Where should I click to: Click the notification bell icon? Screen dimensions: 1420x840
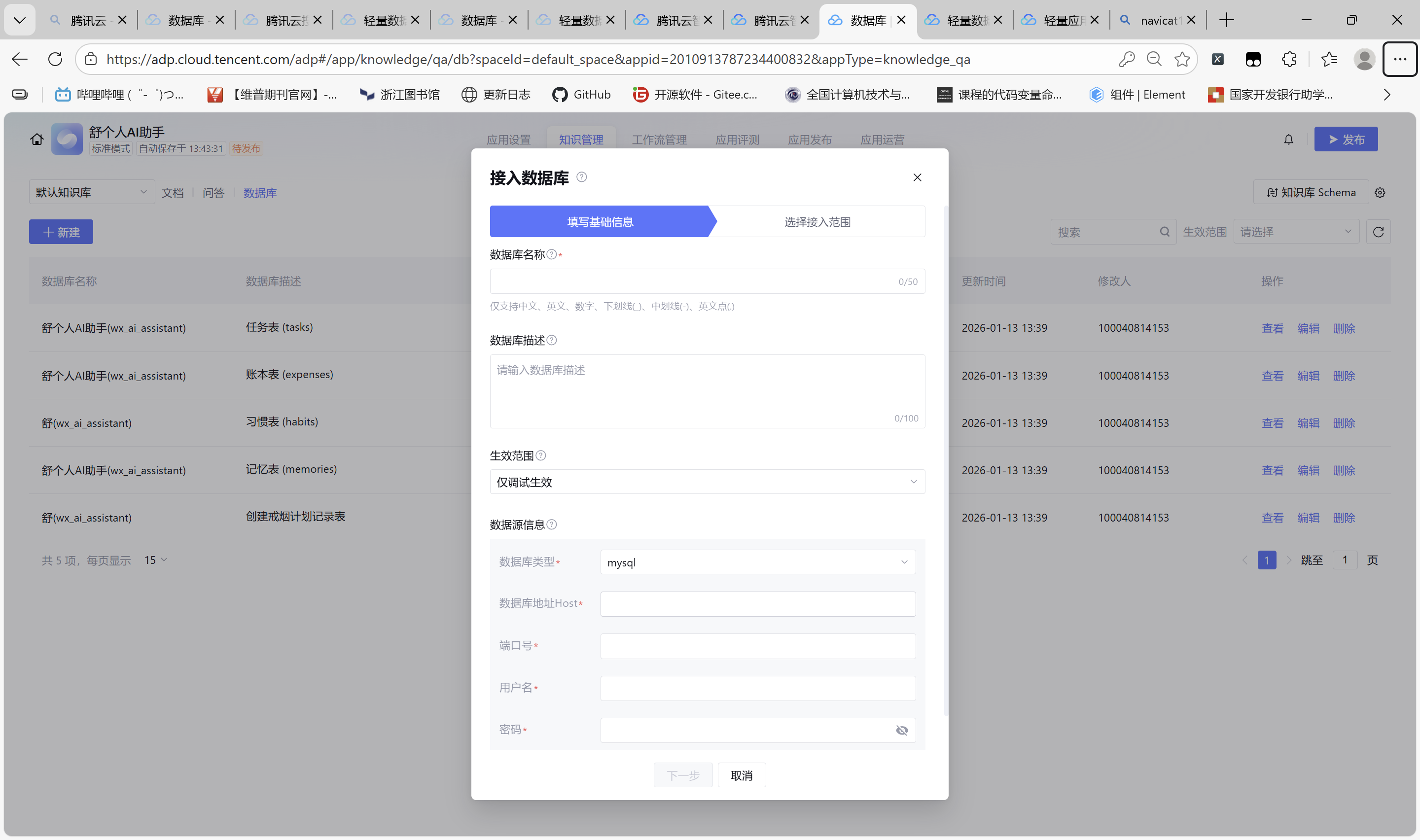1288,139
